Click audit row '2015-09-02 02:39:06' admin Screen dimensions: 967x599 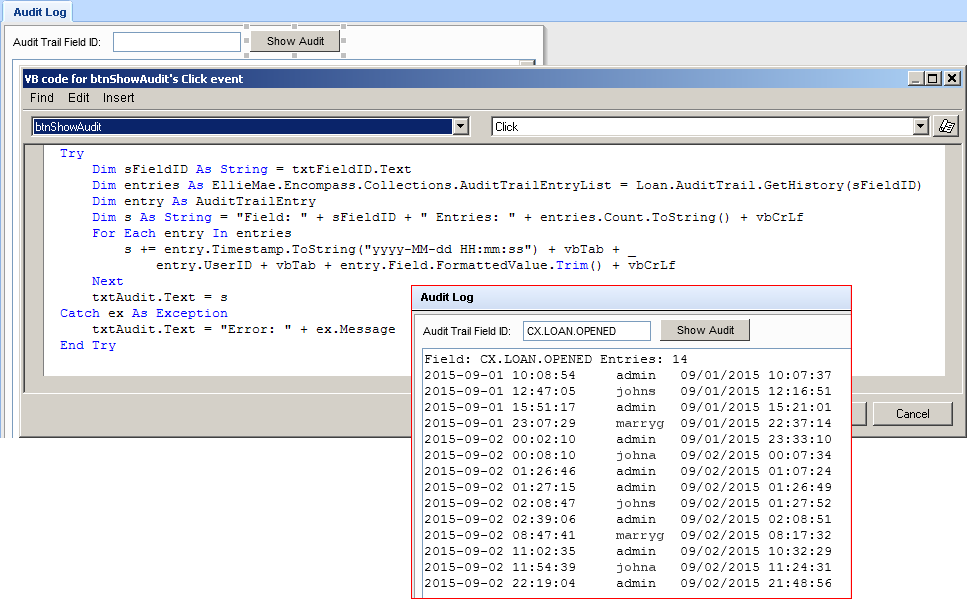tap(628, 519)
